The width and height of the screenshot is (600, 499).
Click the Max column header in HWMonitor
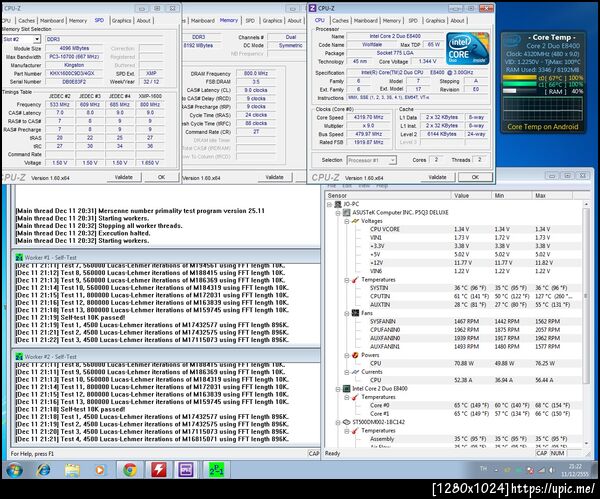pos(552,196)
